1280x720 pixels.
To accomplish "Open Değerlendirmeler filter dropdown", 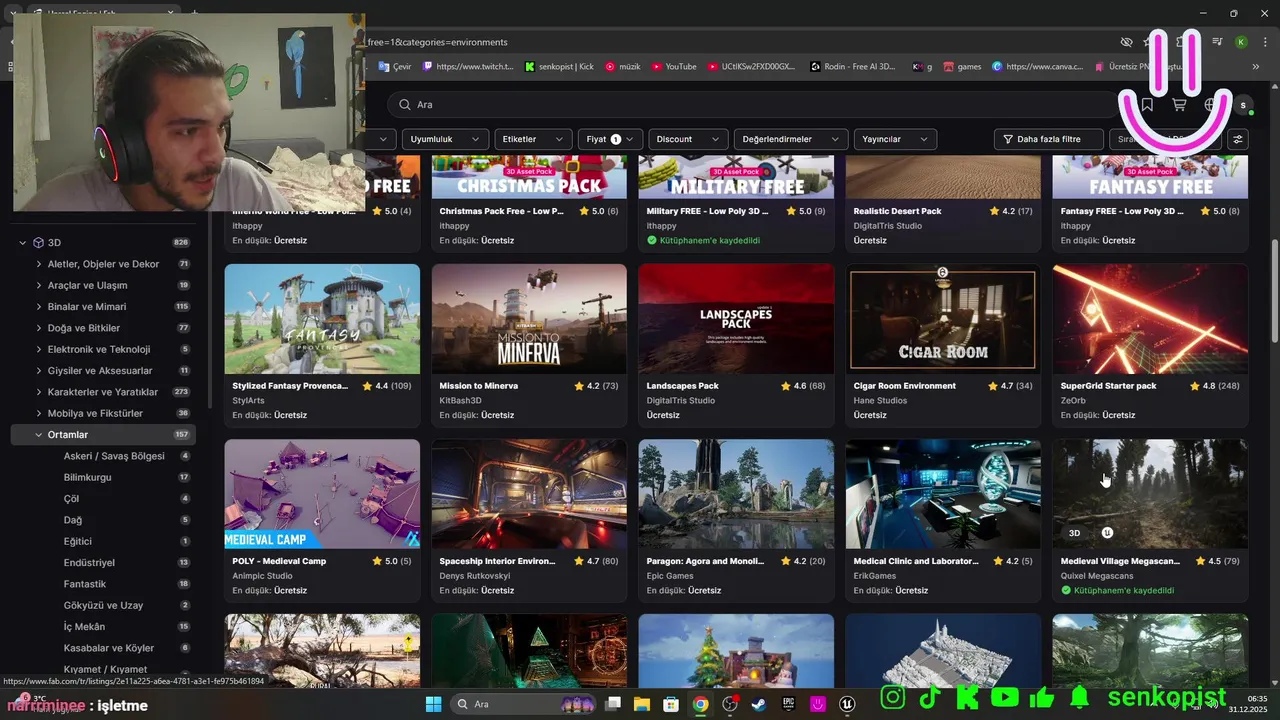I will pyautogui.click(x=791, y=139).
